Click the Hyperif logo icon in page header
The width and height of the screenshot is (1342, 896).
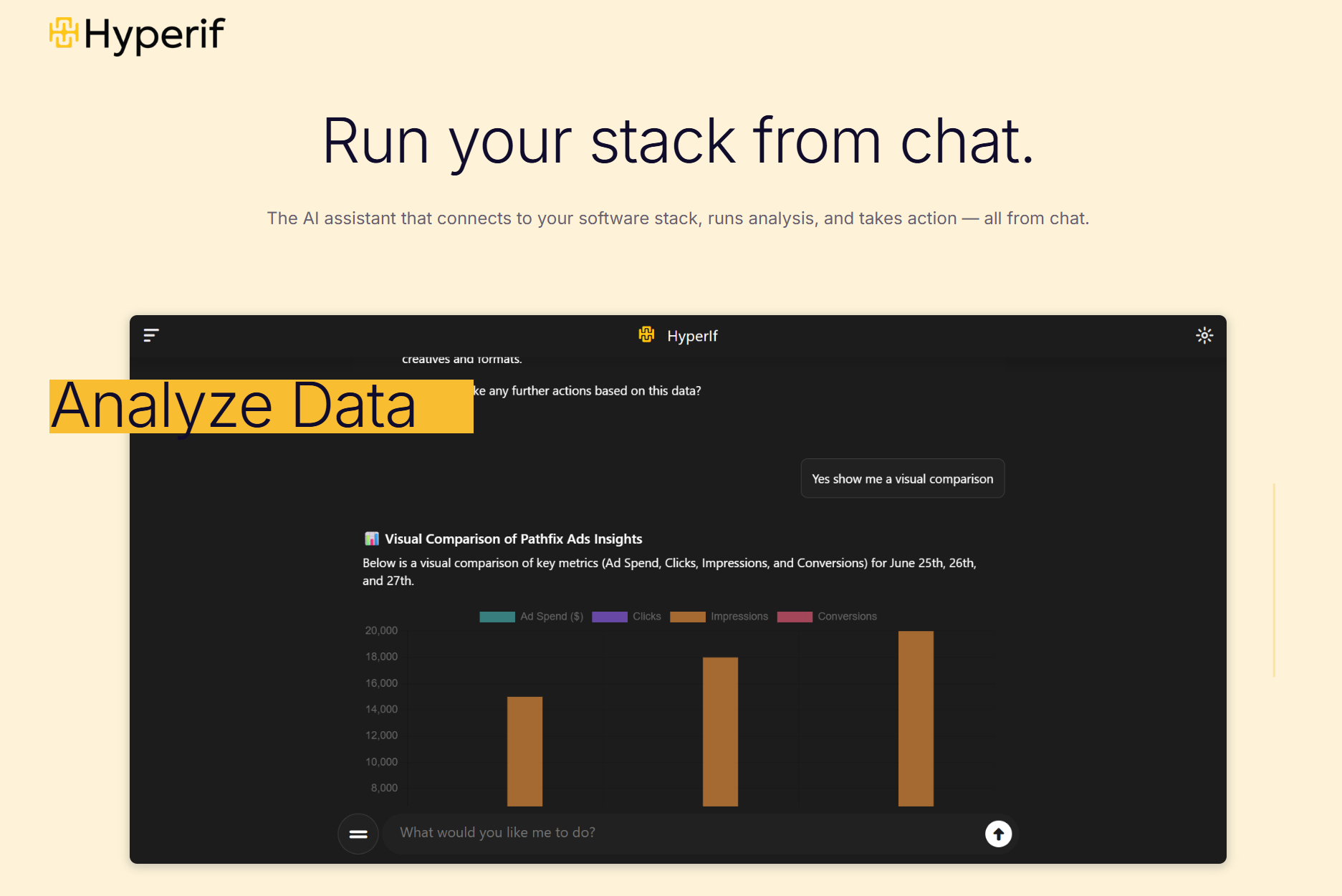64,33
